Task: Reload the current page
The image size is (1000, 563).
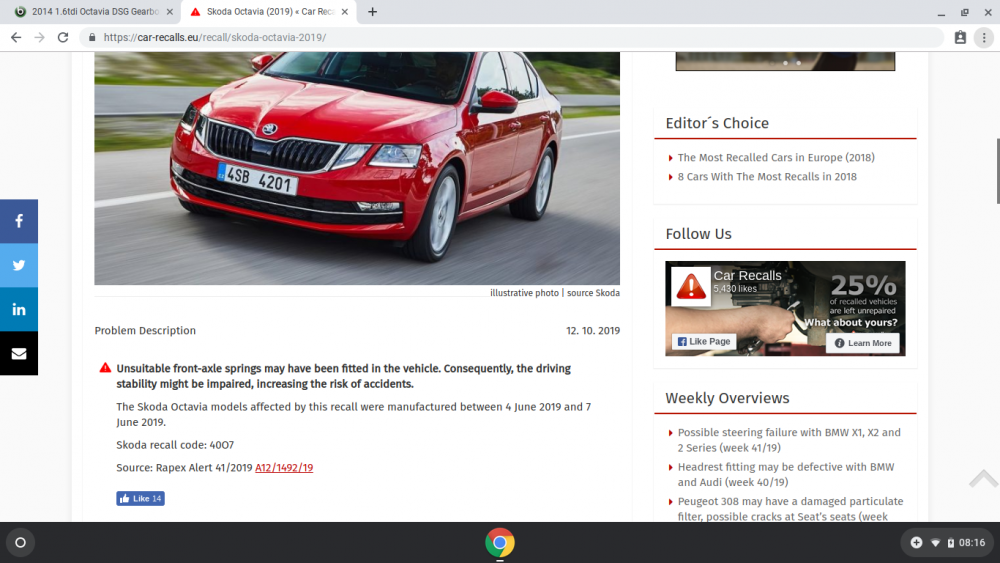Action: point(62,38)
